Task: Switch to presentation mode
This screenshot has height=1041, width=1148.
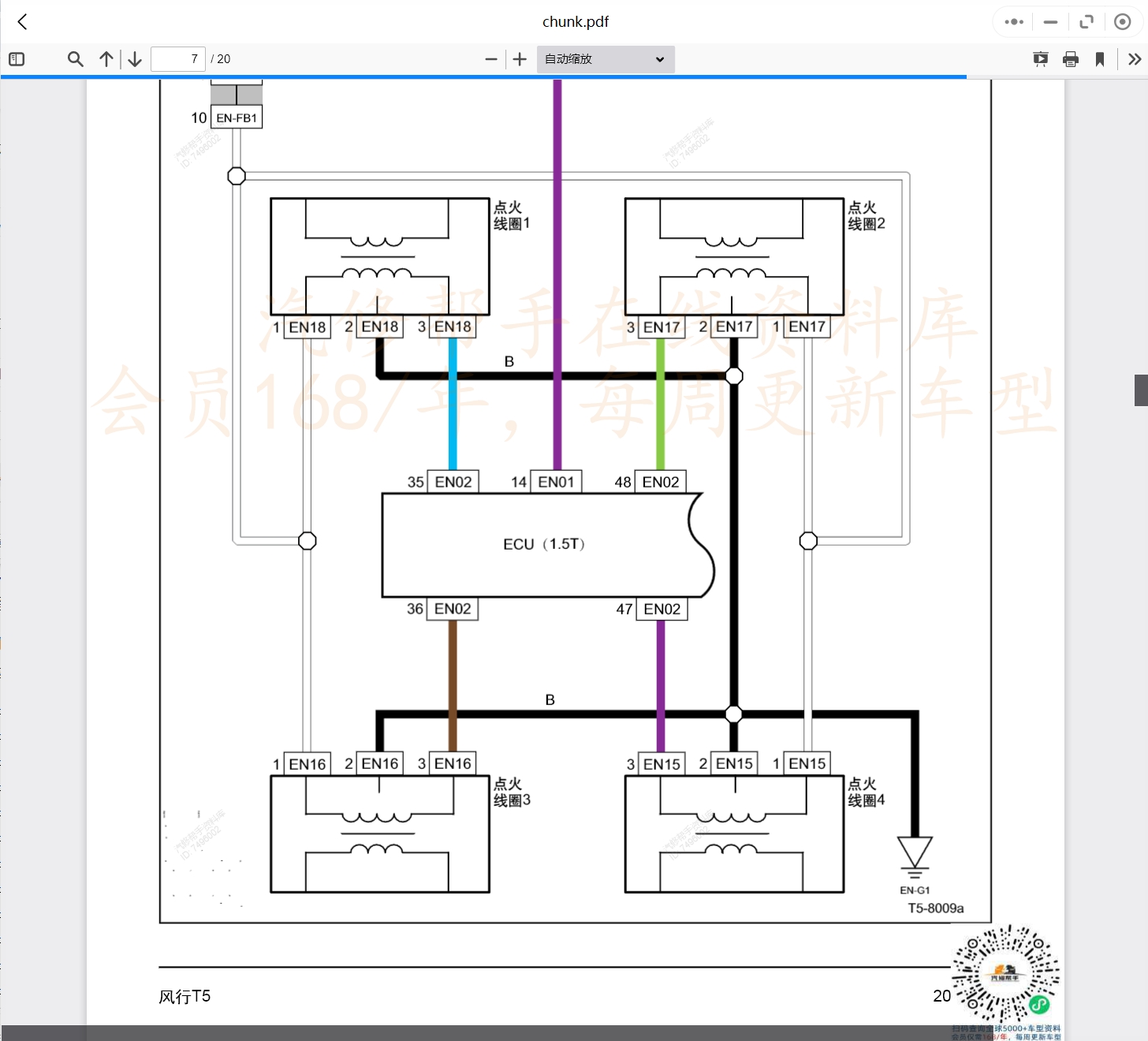Action: pos(1041,59)
